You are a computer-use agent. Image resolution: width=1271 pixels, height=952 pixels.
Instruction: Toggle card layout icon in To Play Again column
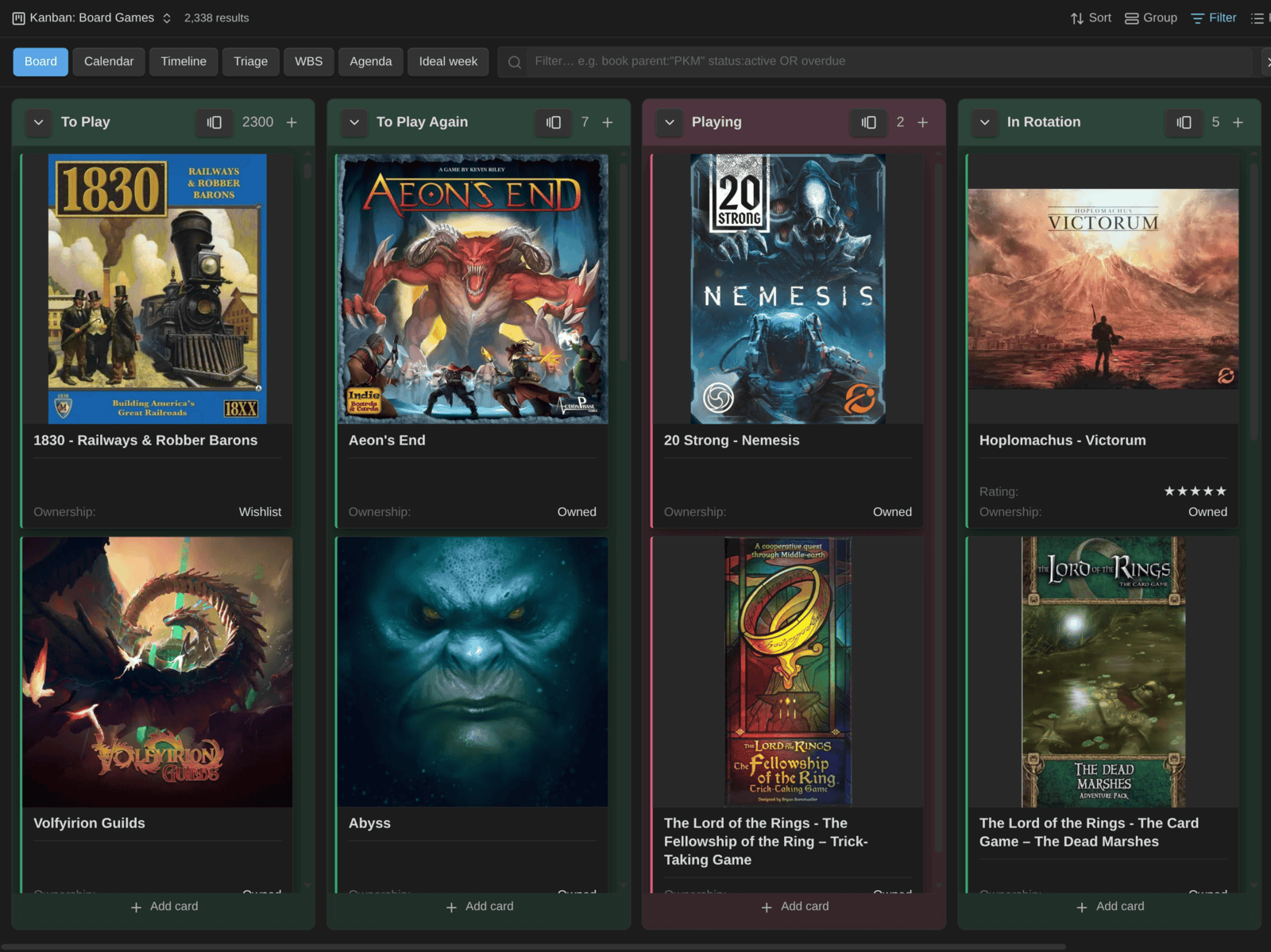click(554, 122)
